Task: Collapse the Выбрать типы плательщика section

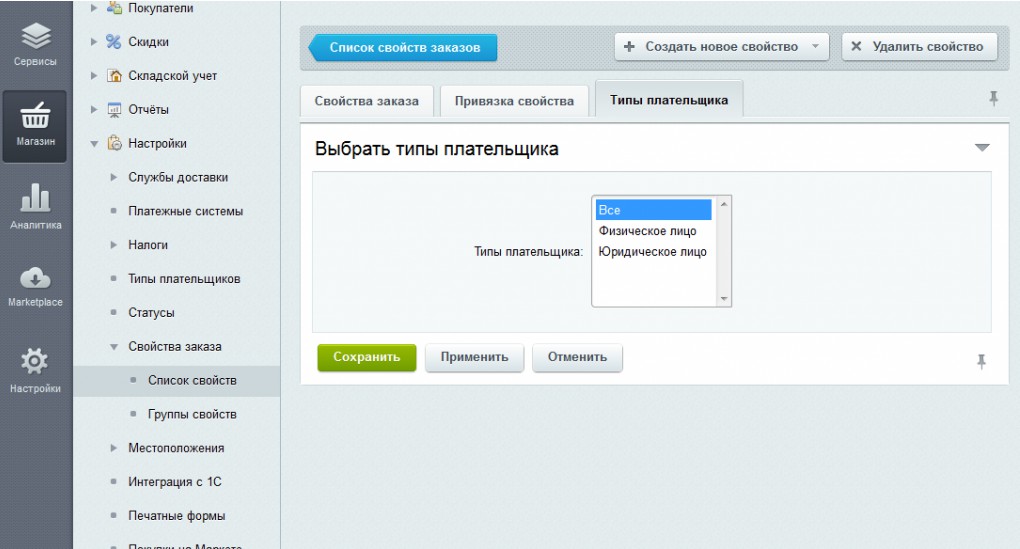Action: pos(982,148)
